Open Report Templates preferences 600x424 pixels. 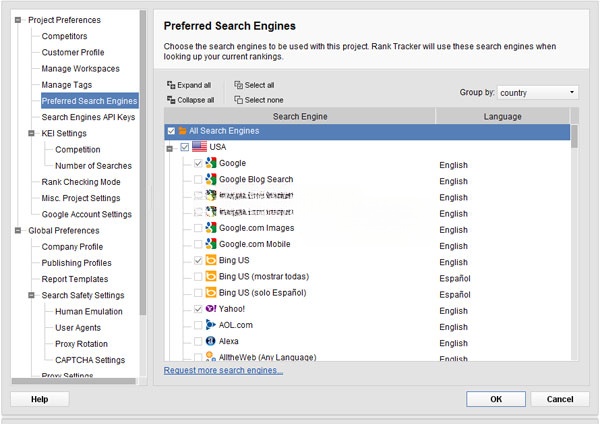[75, 279]
